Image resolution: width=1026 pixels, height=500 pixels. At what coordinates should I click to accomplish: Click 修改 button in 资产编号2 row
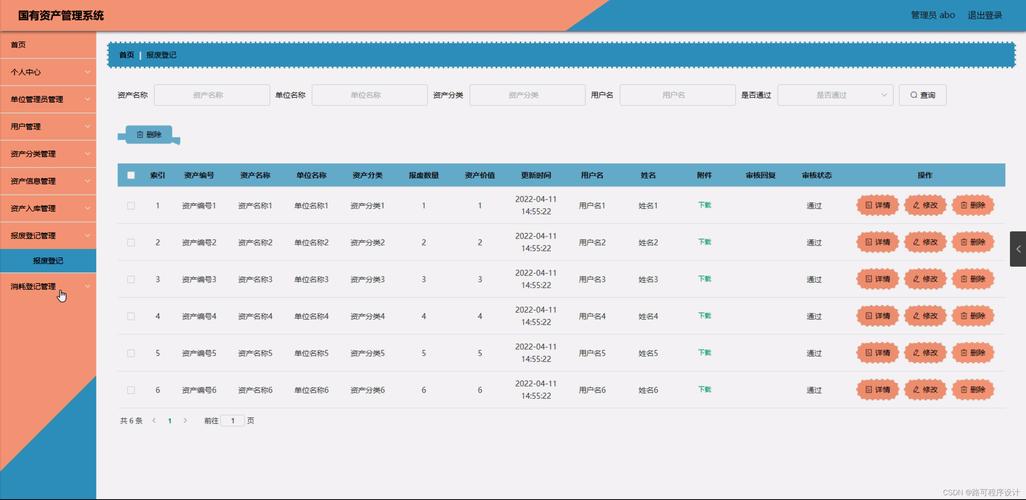[925, 242]
